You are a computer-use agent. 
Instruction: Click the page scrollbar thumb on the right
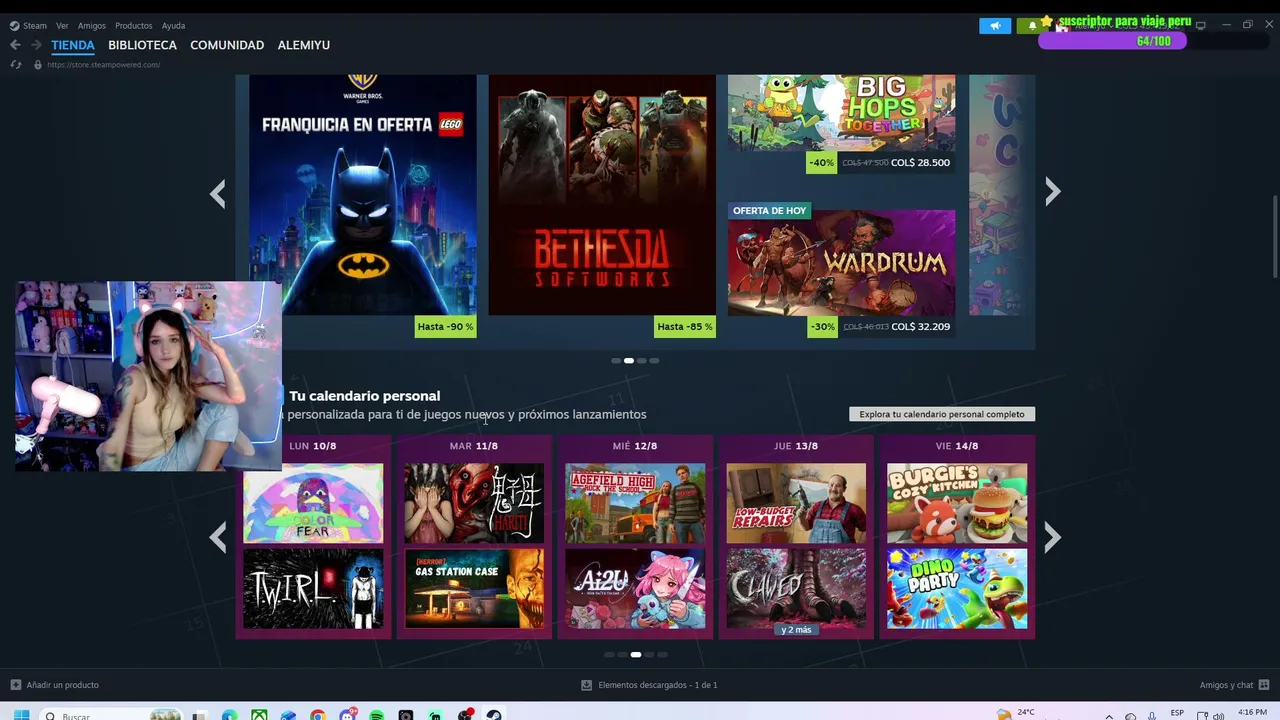tap(1275, 236)
